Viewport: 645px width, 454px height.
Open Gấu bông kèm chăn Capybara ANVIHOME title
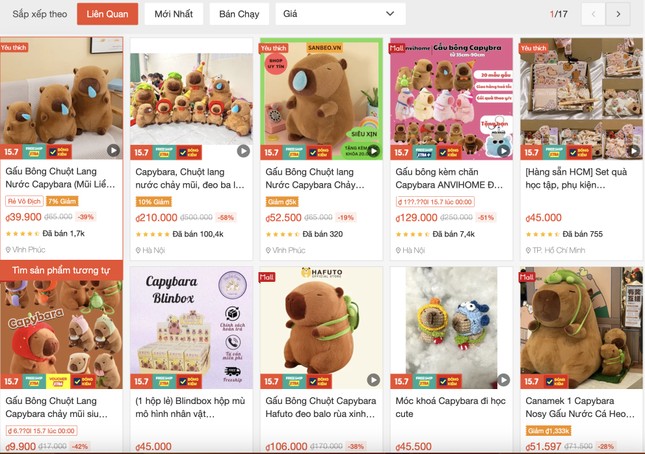coord(449,178)
